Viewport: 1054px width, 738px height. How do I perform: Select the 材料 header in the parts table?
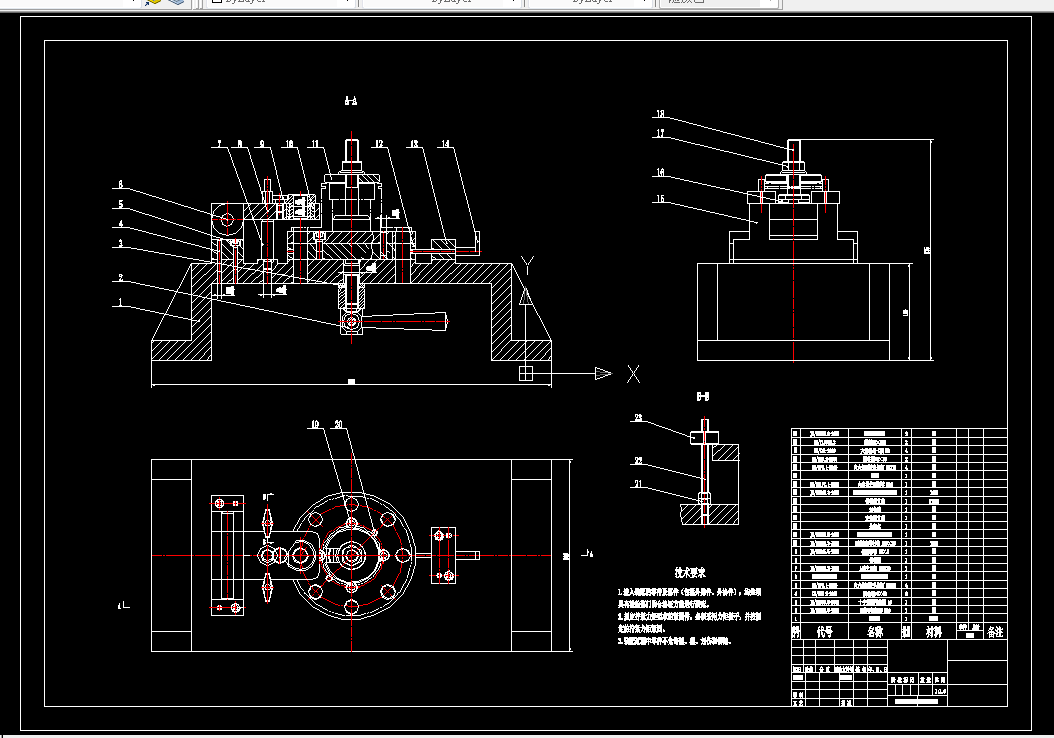tap(933, 632)
